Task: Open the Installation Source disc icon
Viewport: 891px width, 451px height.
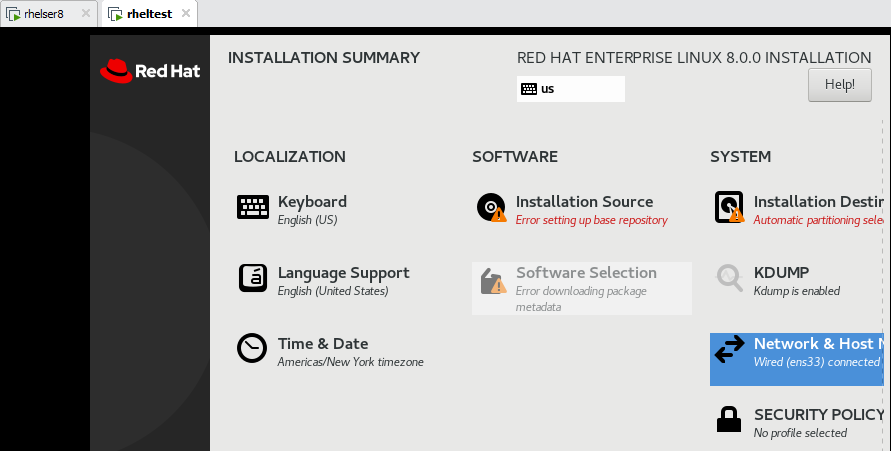Action: pos(492,207)
